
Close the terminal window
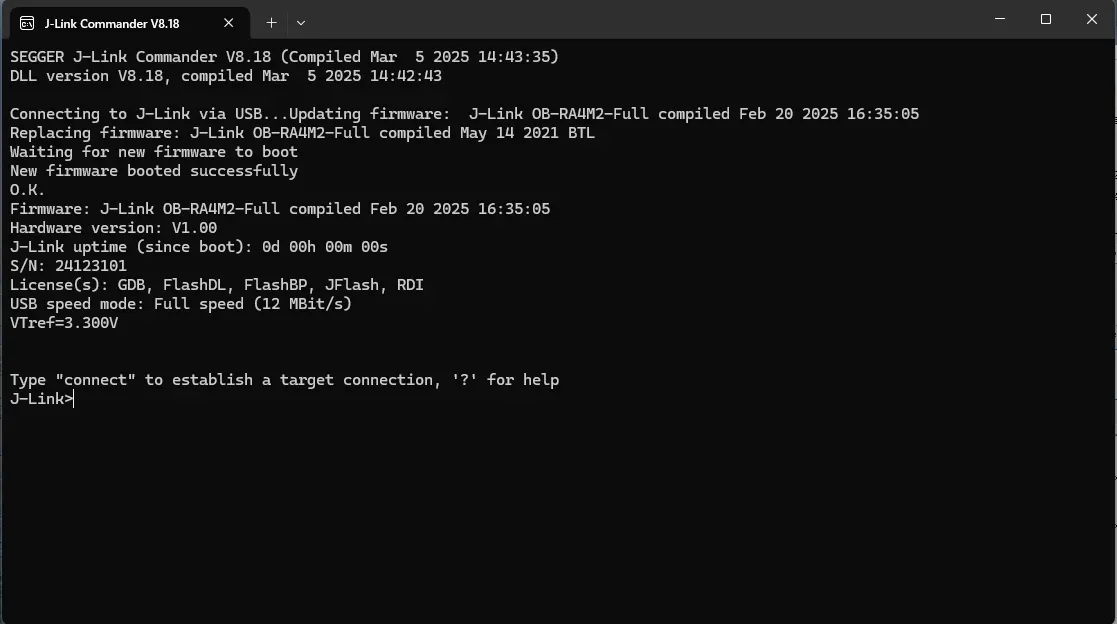pos(1091,19)
